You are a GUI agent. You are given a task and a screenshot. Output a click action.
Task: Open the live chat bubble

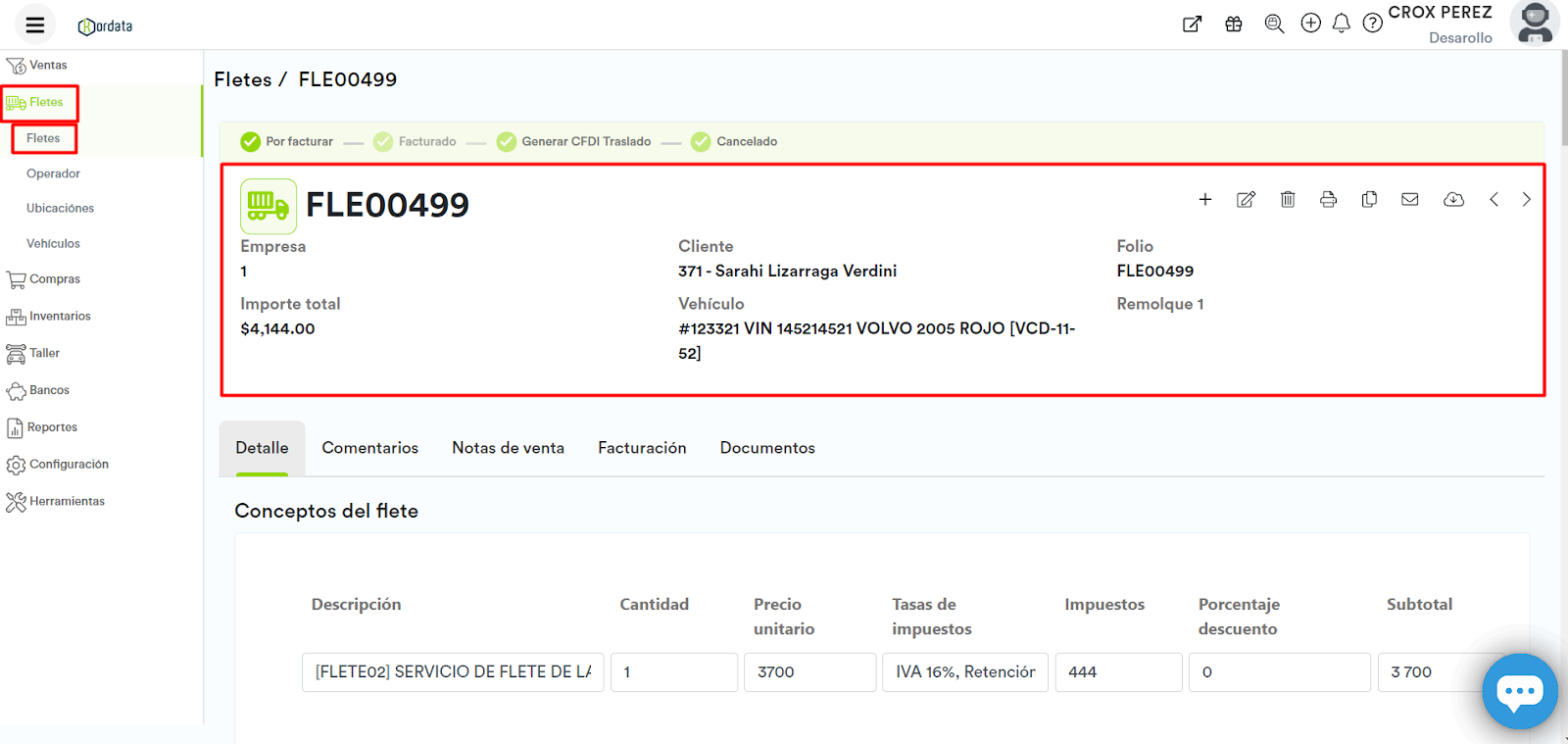(1519, 692)
